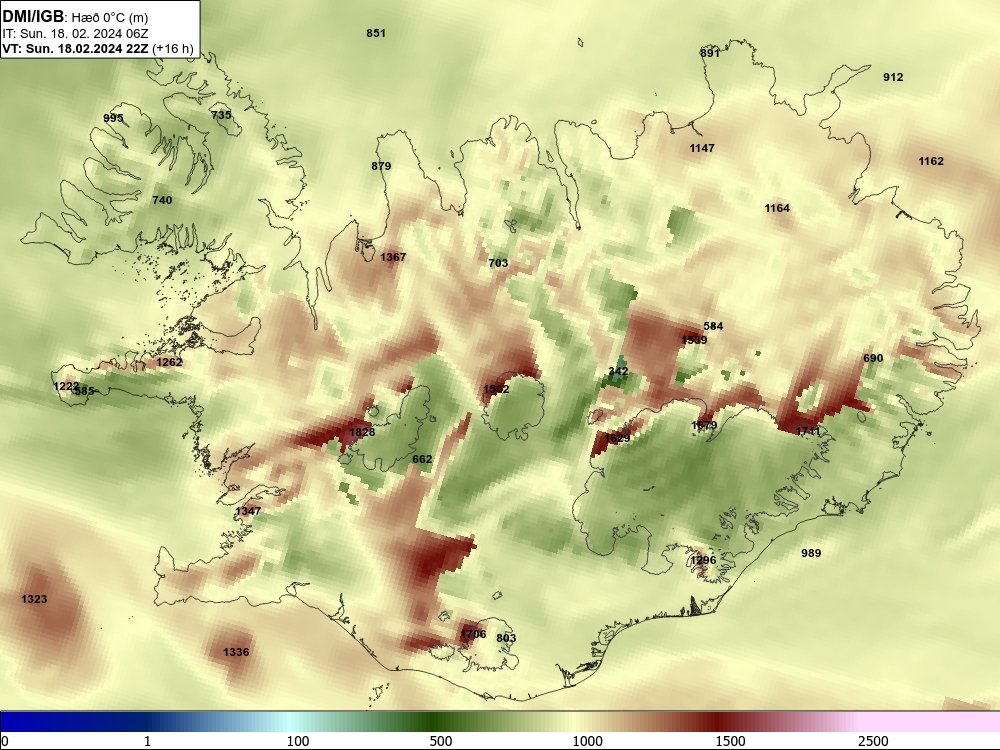
Task: Click the 989 height value
Action: click(811, 554)
